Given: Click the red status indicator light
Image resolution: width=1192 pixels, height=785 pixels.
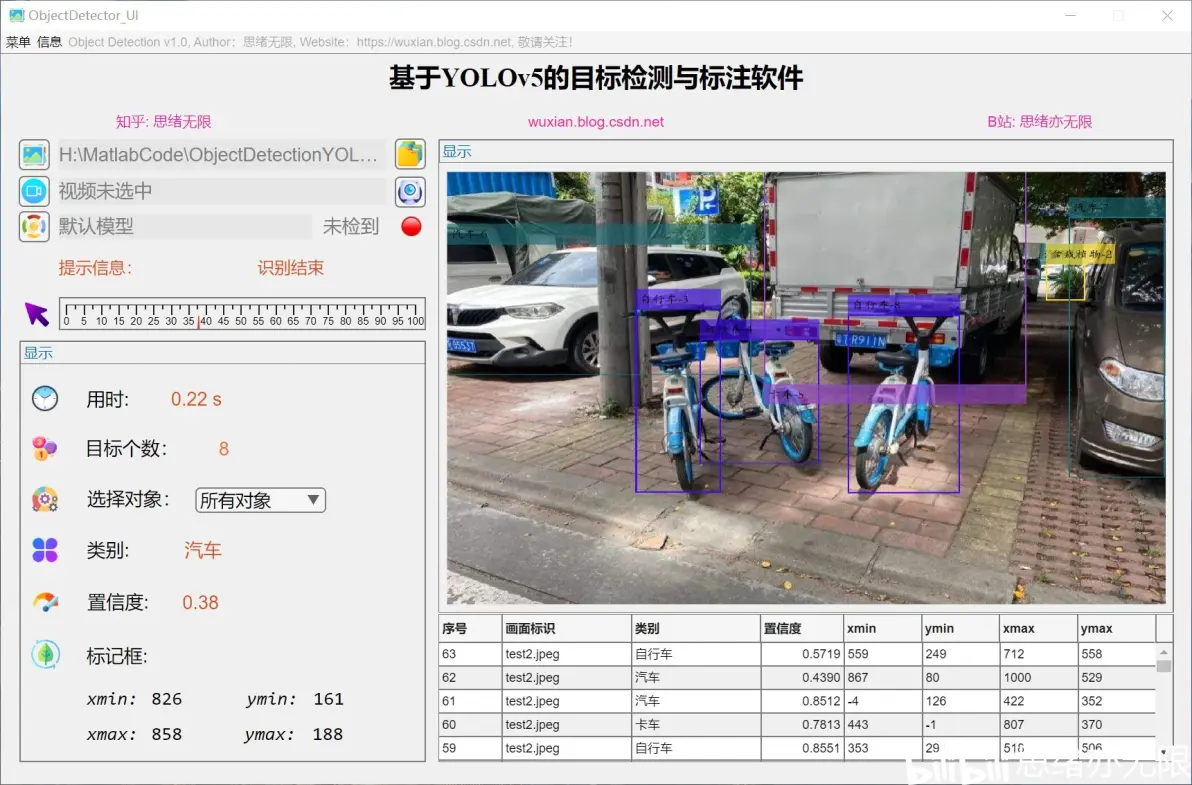Looking at the screenshot, I should pyautogui.click(x=411, y=226).
